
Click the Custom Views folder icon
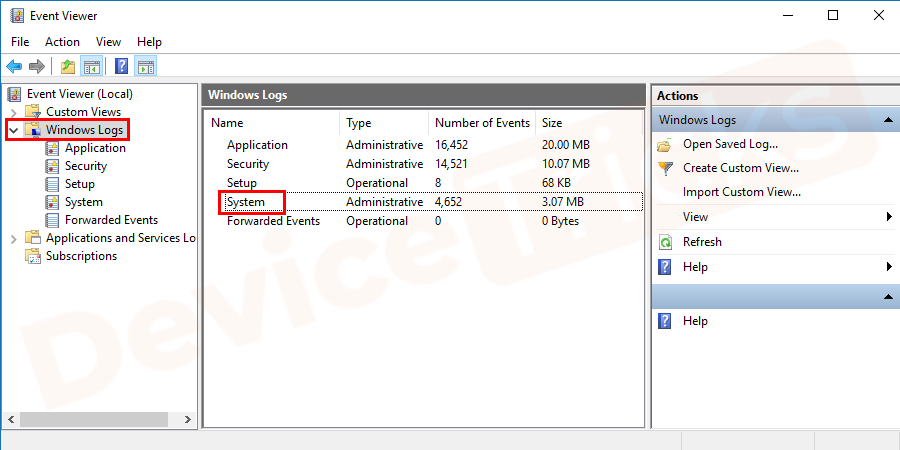point(33,112)
